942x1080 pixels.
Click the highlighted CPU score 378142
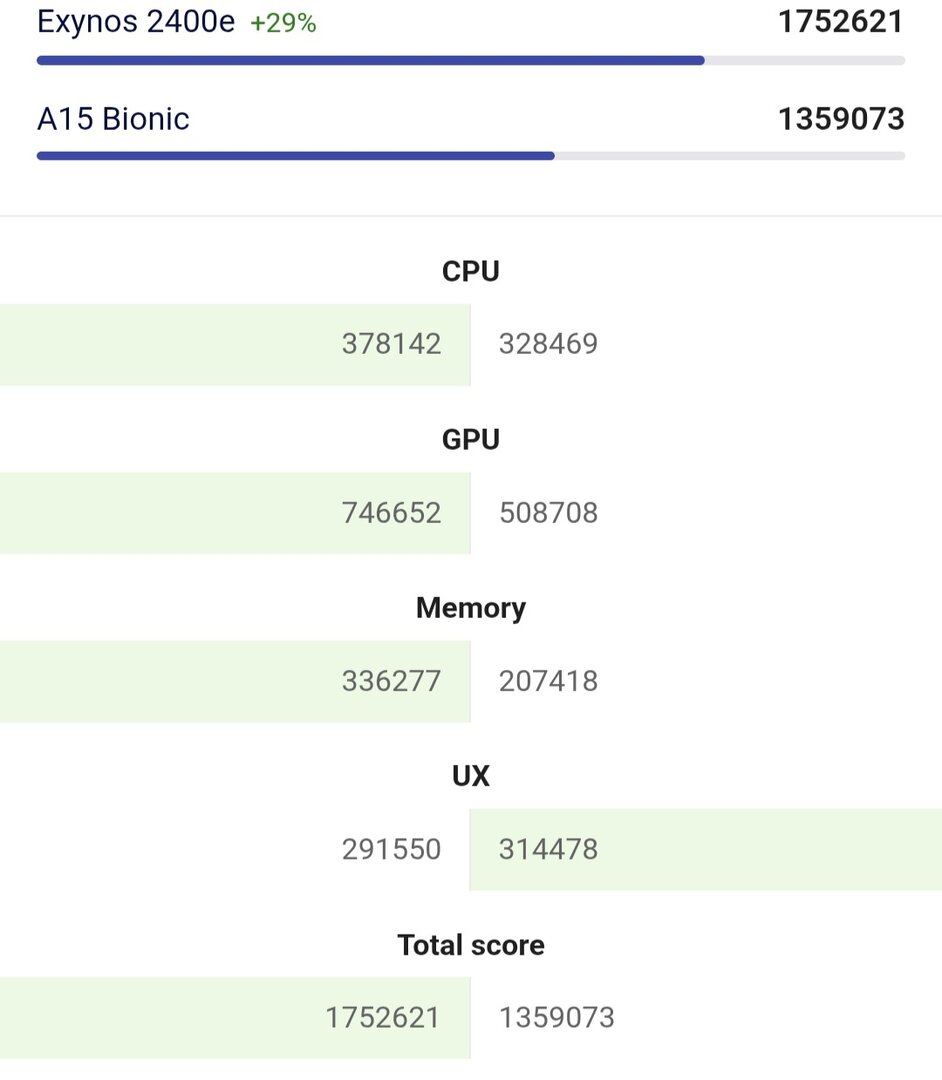pos(391,344)
